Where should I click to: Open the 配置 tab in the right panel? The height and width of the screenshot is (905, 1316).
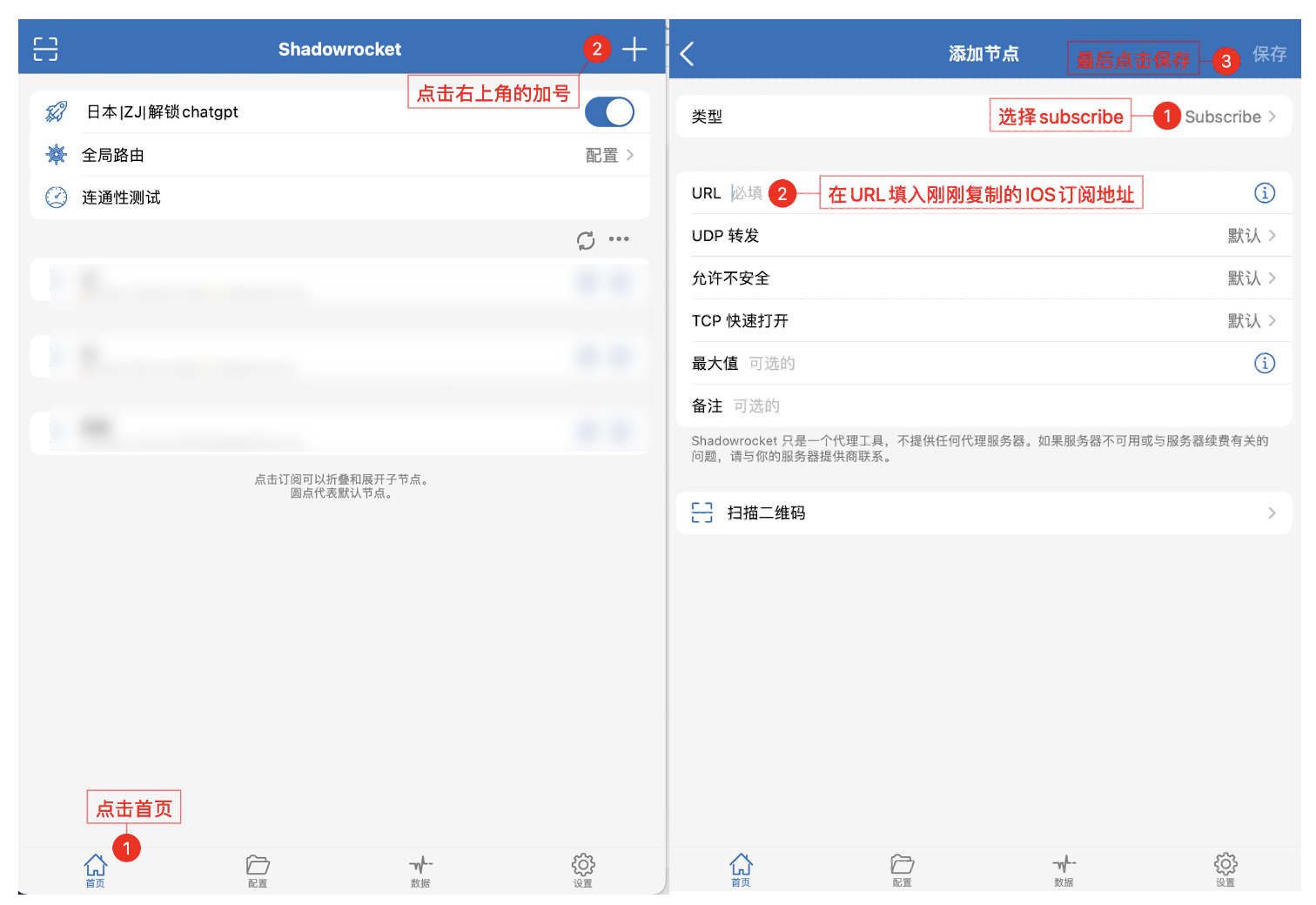click(903, 869)
